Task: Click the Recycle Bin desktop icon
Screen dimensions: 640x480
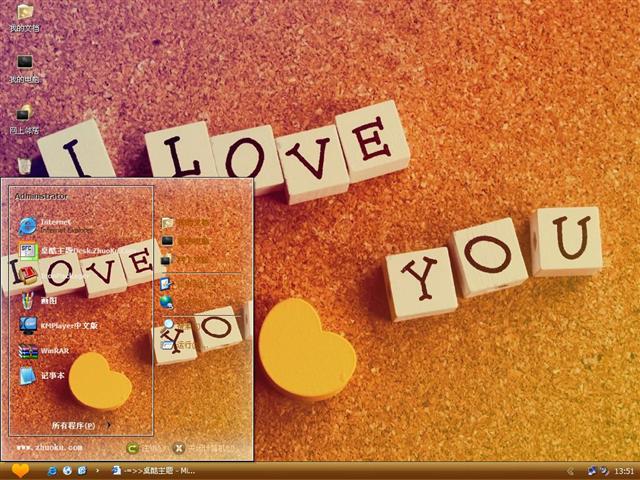Action: click(x=25, y=162)
